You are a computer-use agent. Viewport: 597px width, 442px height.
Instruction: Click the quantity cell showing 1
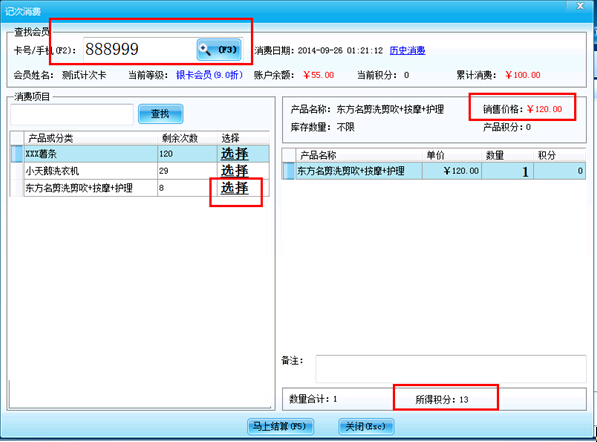coord(508,171)
